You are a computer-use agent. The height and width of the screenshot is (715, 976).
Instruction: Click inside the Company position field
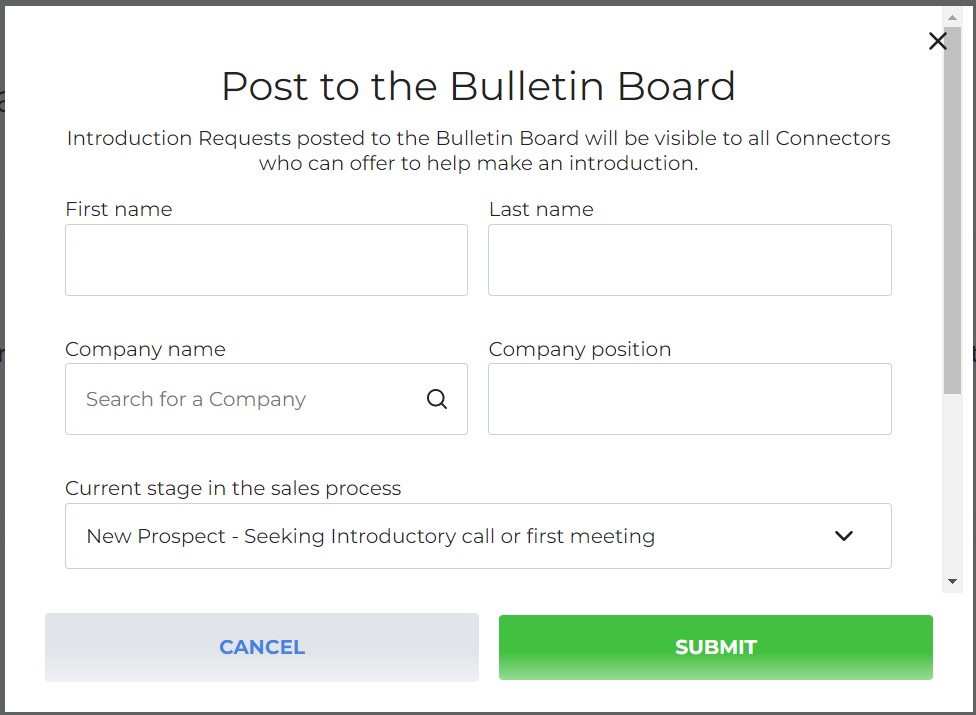pos(690,398)
